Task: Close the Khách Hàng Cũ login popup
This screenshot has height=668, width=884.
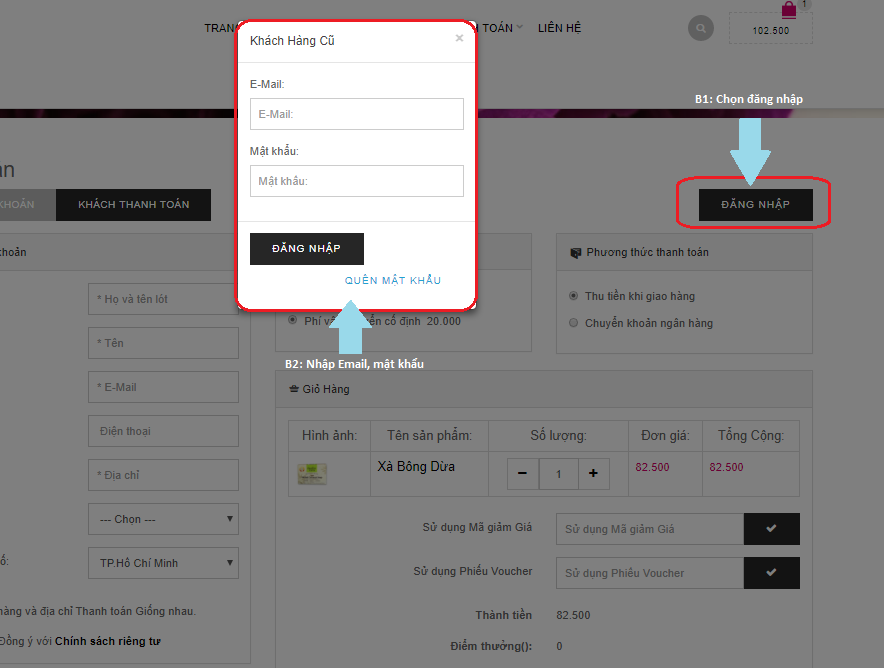Action: [x=459, y=38]
